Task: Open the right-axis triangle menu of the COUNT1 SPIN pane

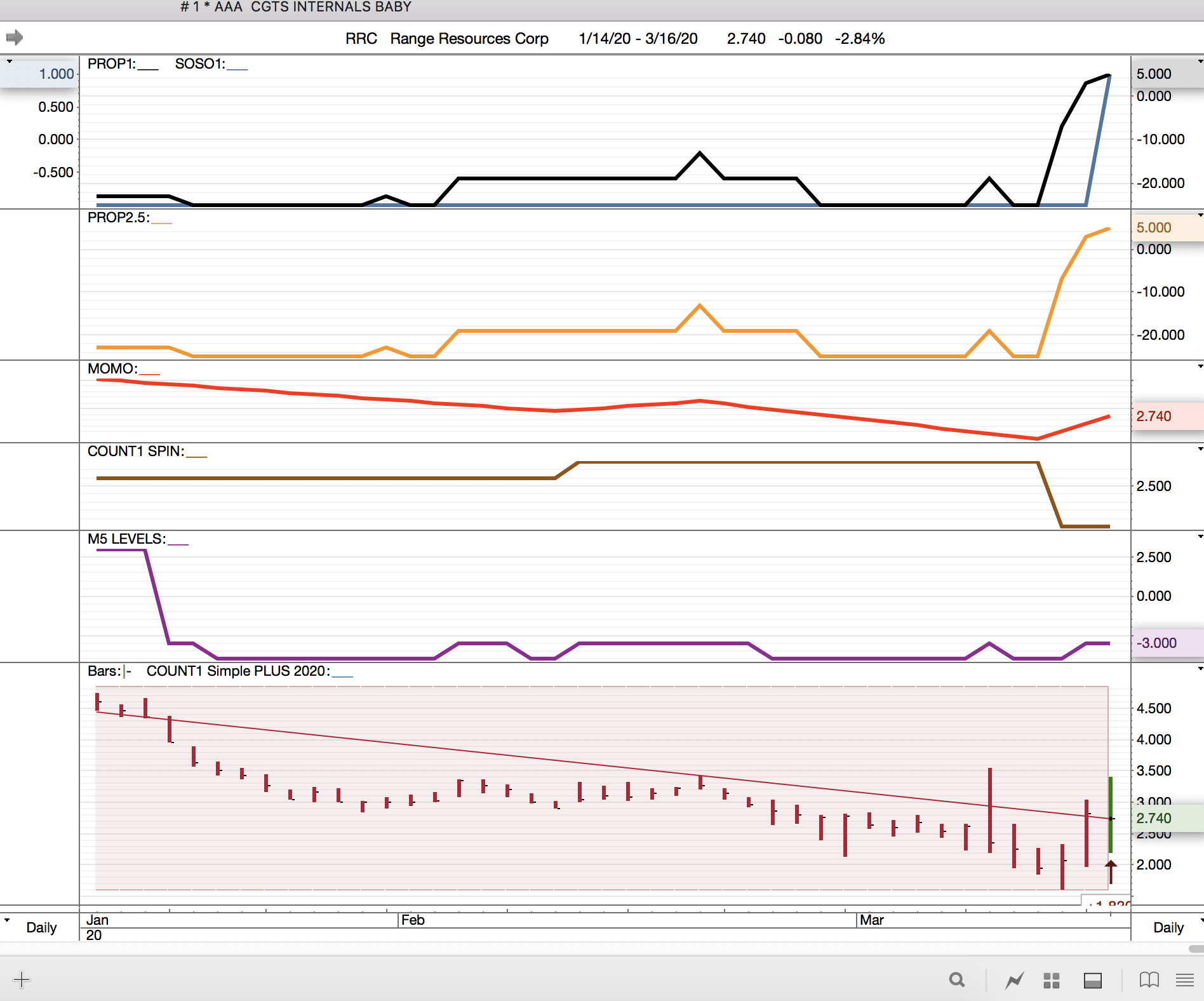Action: coord(1200,449)
